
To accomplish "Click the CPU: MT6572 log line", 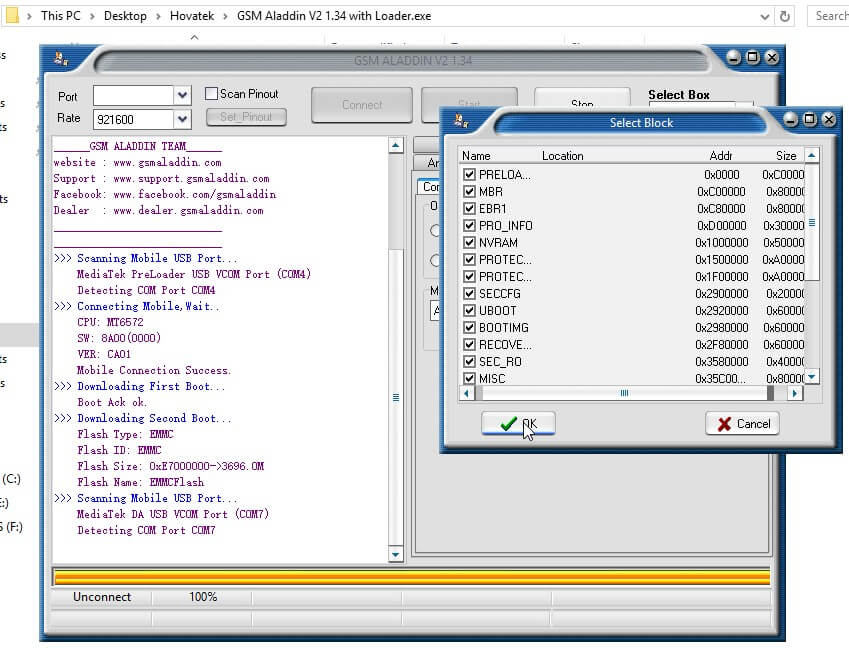I will [110, 322].
